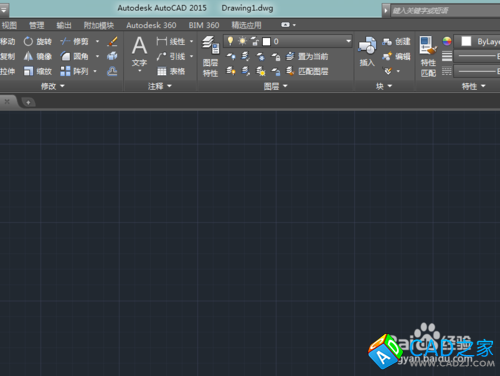Click the Copy (复制) button
500x376 pixels.
pos(7,56)
